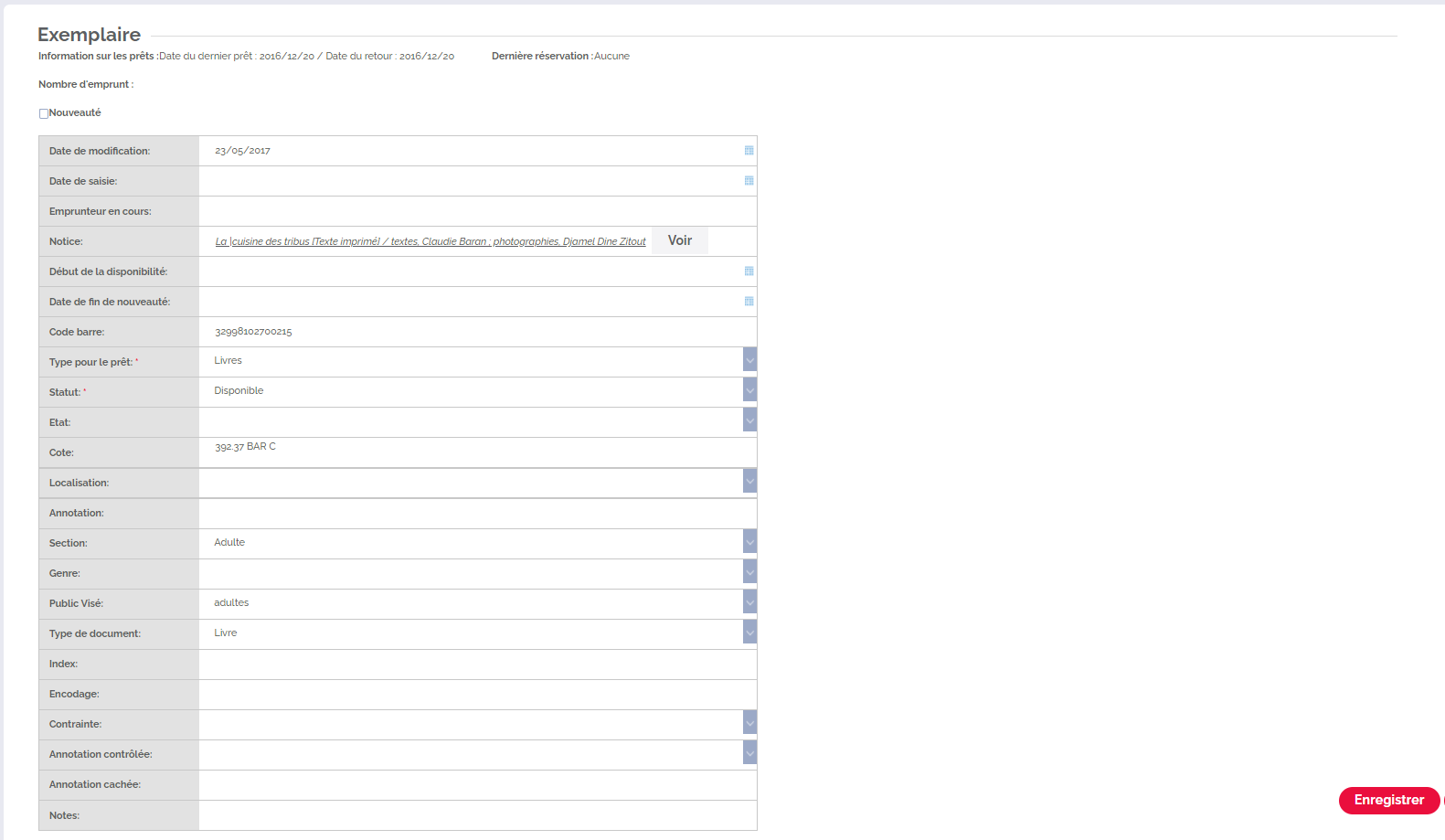Expand the Public Visé dropdown
This screenshot has width=1445, height=840.
coord(749,602)
